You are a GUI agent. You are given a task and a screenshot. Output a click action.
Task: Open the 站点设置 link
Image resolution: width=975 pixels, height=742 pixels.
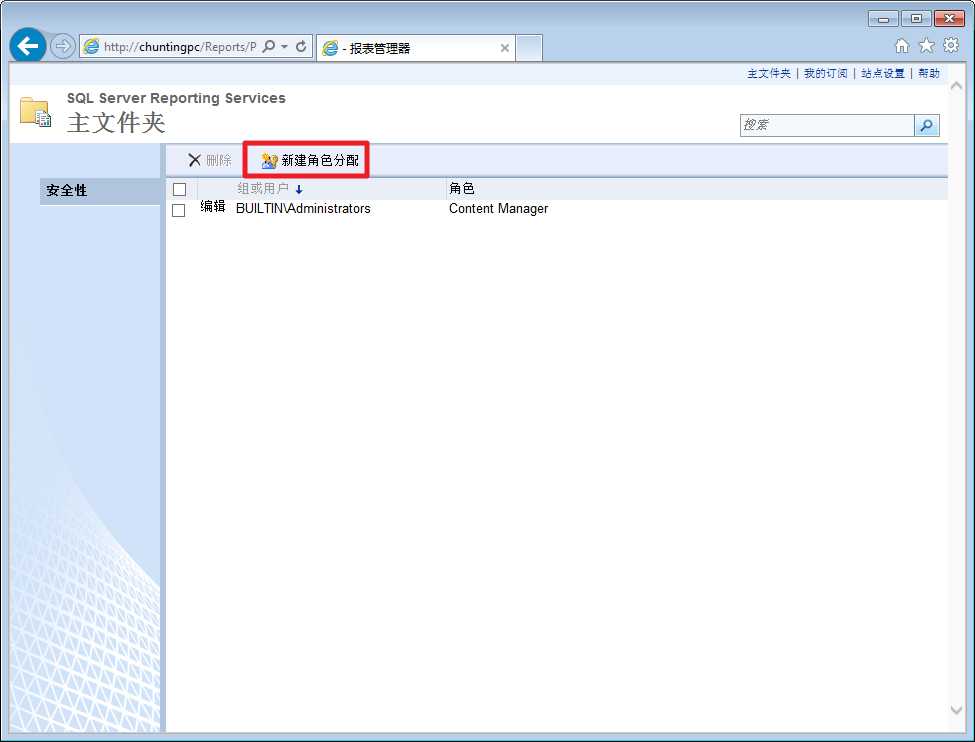882,73
